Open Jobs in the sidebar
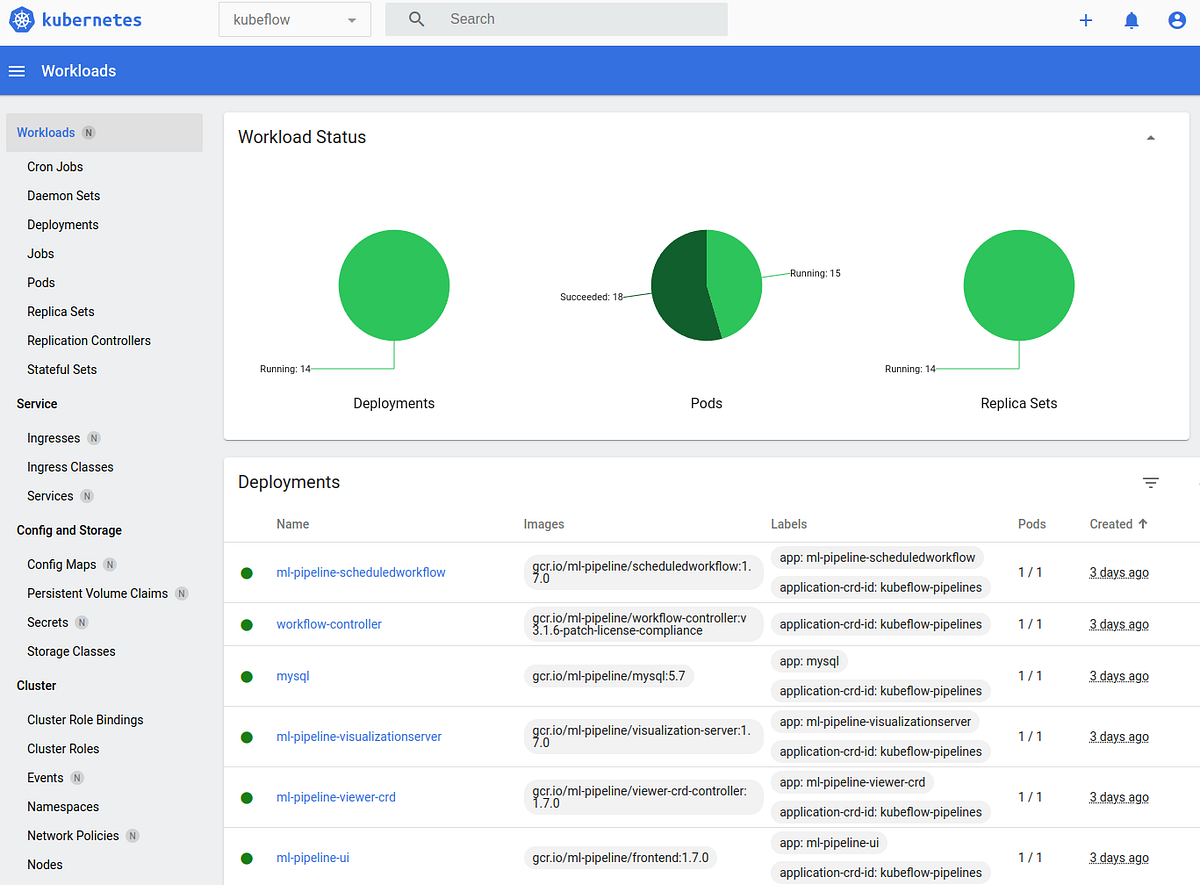This screenshot has height=885, width=1200. point(41,254)
